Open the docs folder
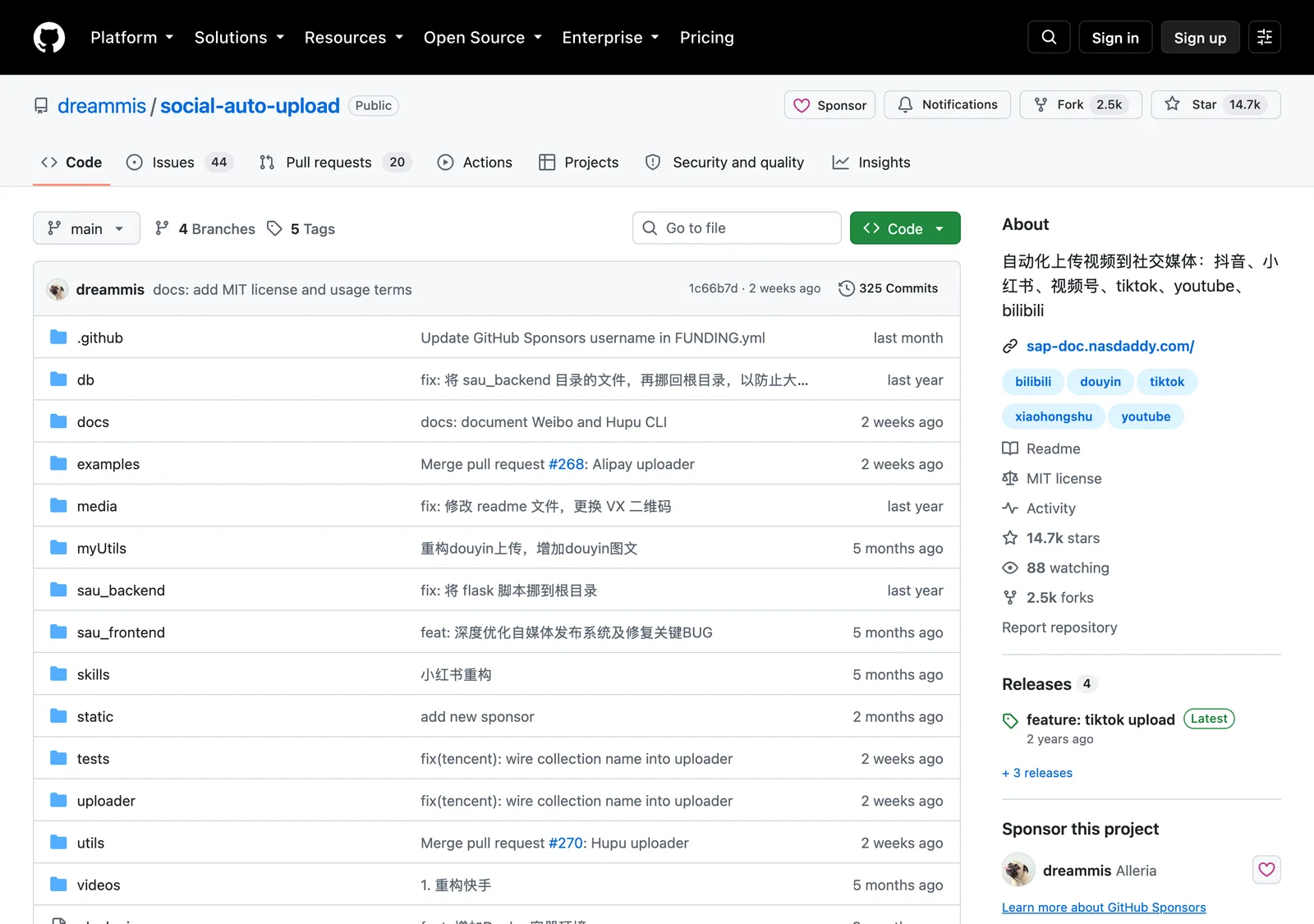The height and width of the screenshot is (924, 1314). tap(93, 422)
